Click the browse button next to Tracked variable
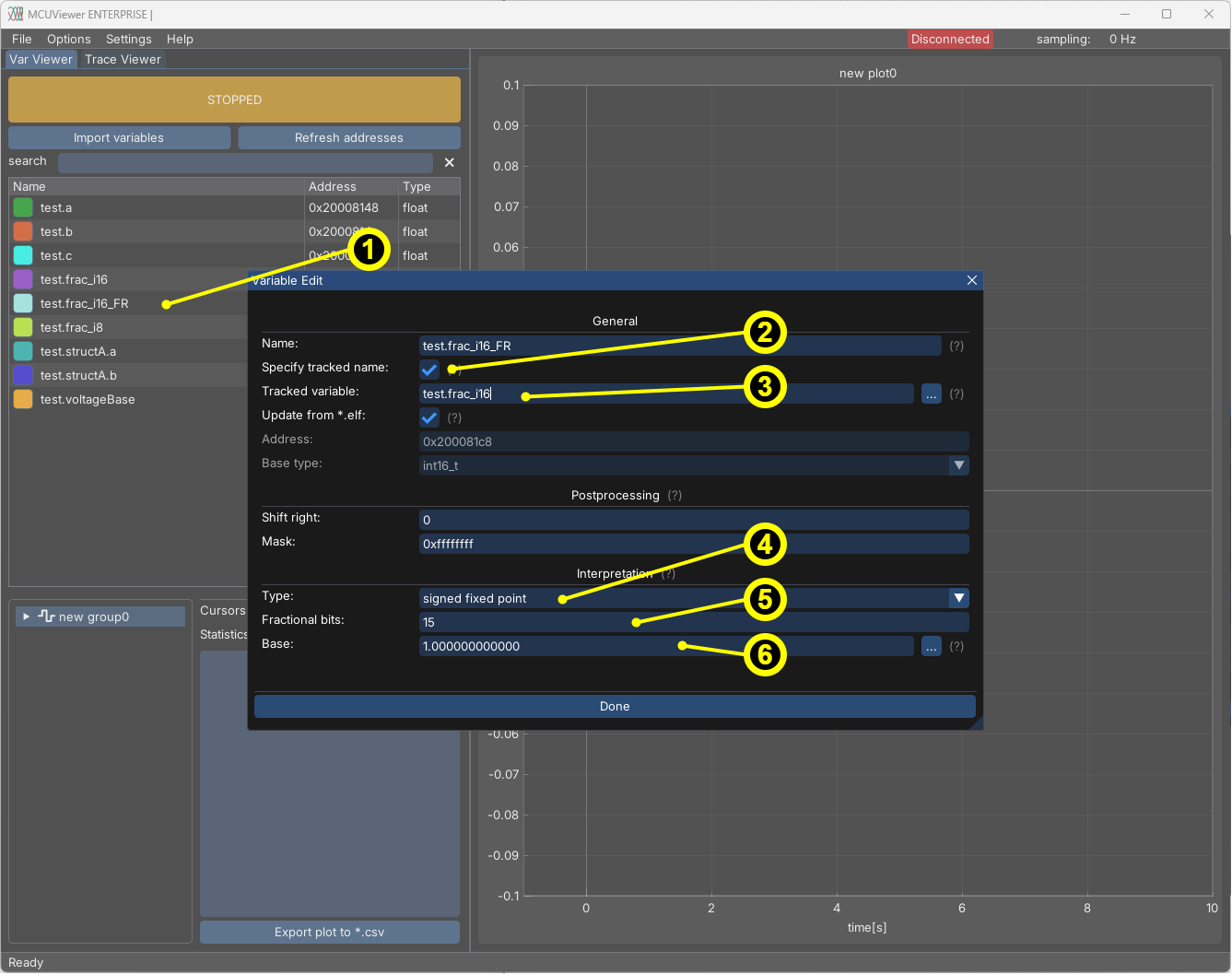 coord(932,394)
